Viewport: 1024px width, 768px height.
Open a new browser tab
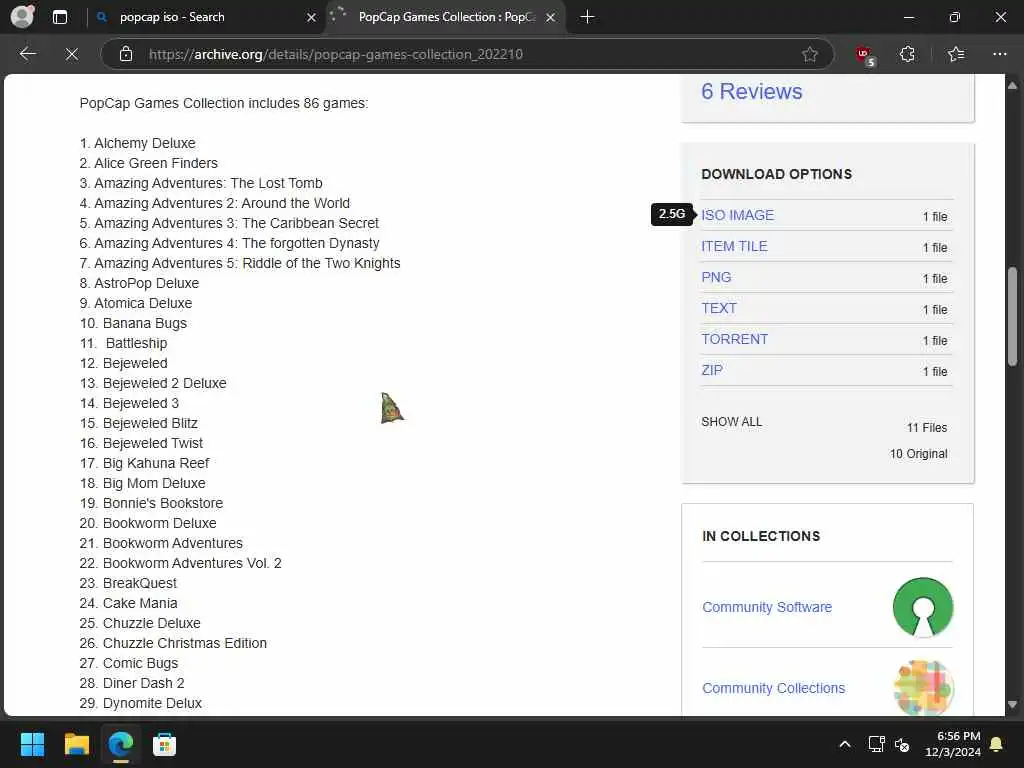point(587,17)
